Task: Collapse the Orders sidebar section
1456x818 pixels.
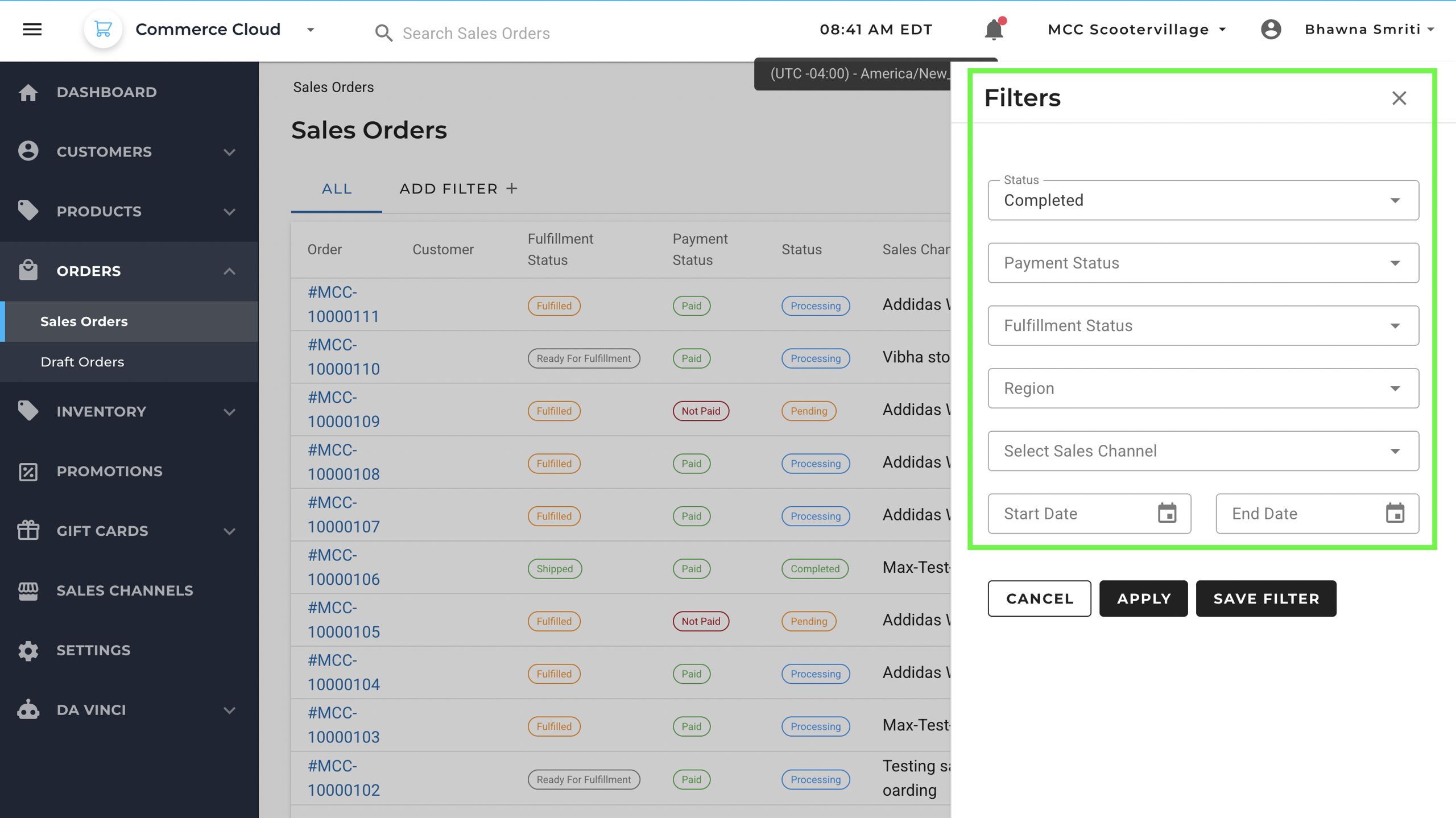Action: pyautogui.click(x=229, y=271)
